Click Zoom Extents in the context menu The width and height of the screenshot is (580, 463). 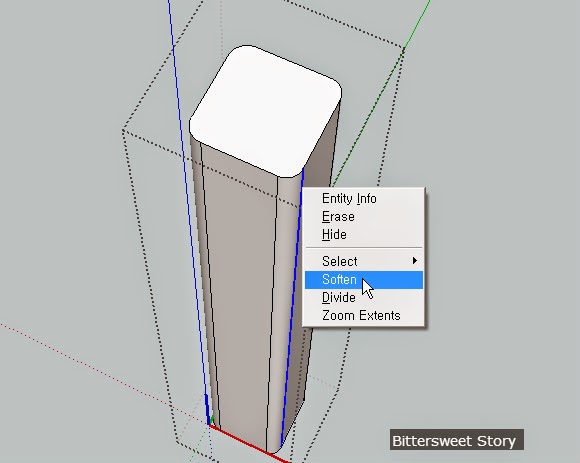(x=361, y=315)
